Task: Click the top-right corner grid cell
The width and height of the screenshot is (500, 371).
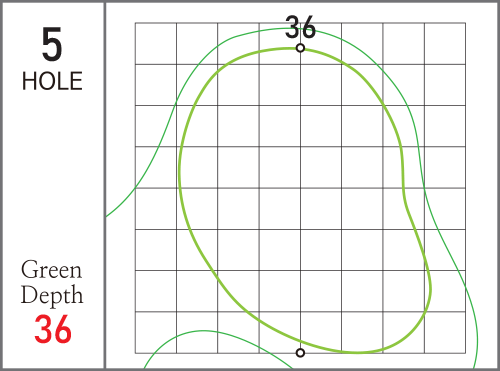Action: [445, 44]
